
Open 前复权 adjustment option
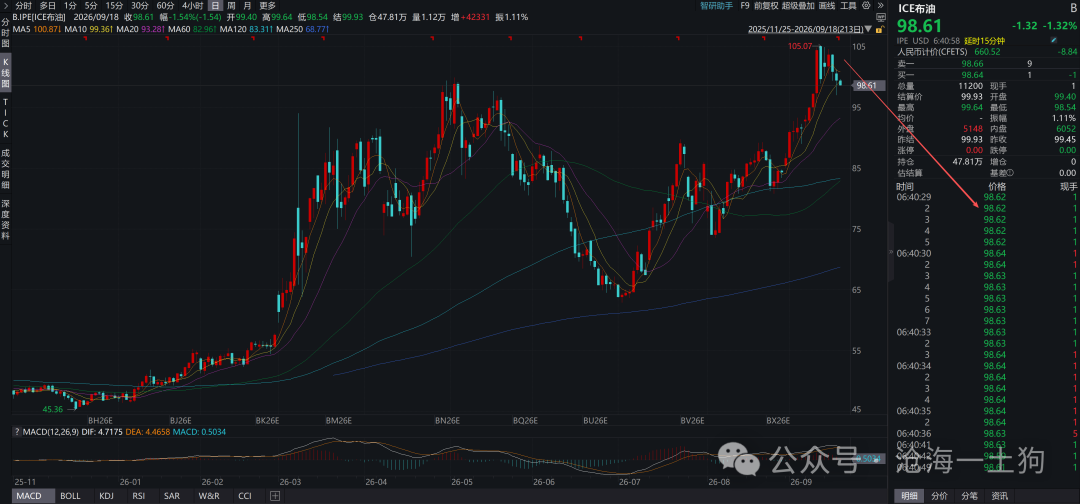[766, 6]
